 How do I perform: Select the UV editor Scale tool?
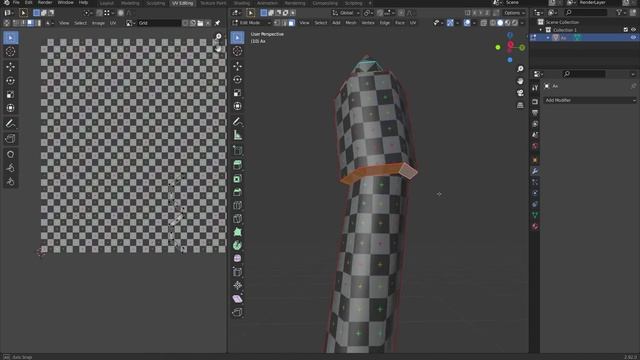coord(11,94)
